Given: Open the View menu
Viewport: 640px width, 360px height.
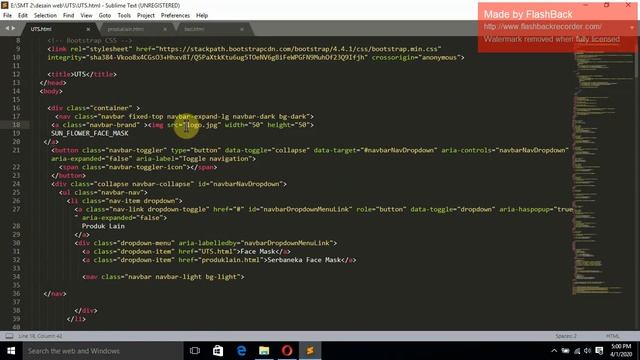Looking at the screenshot, I should (86, 16).
